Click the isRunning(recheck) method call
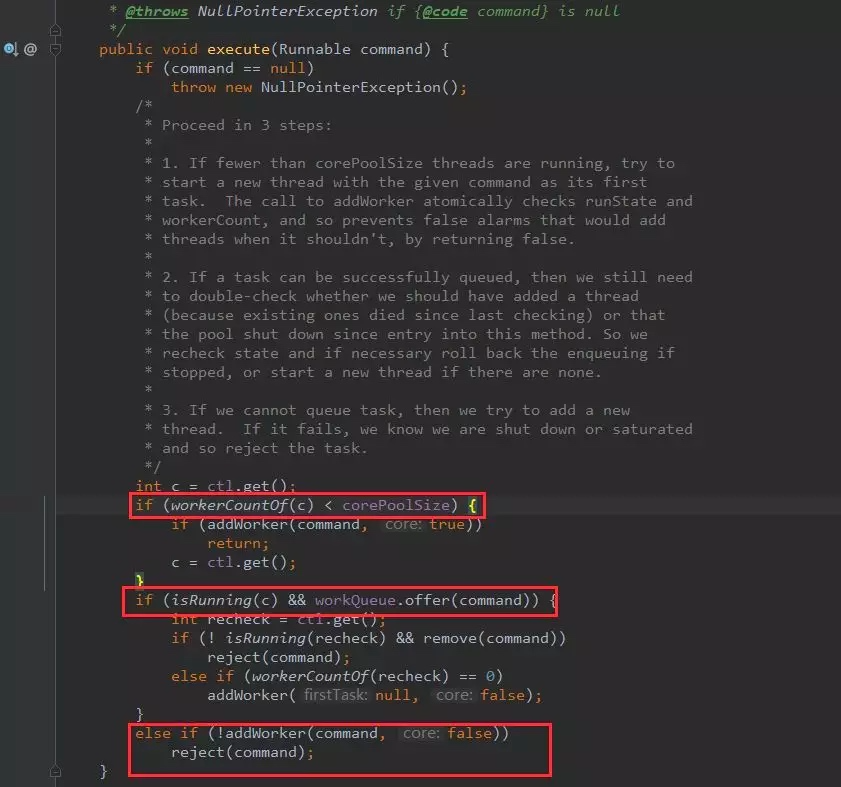The width and height of the screenshot is (841, 787). coord(305,638)
